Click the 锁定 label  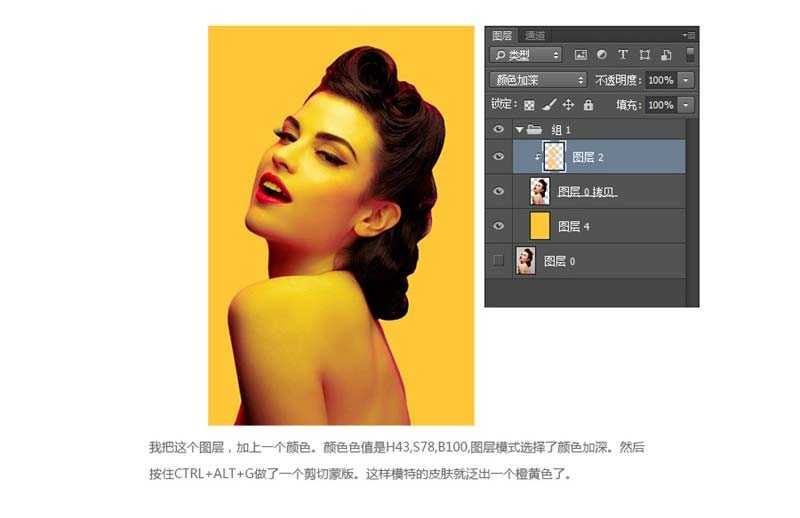[504, 105]
